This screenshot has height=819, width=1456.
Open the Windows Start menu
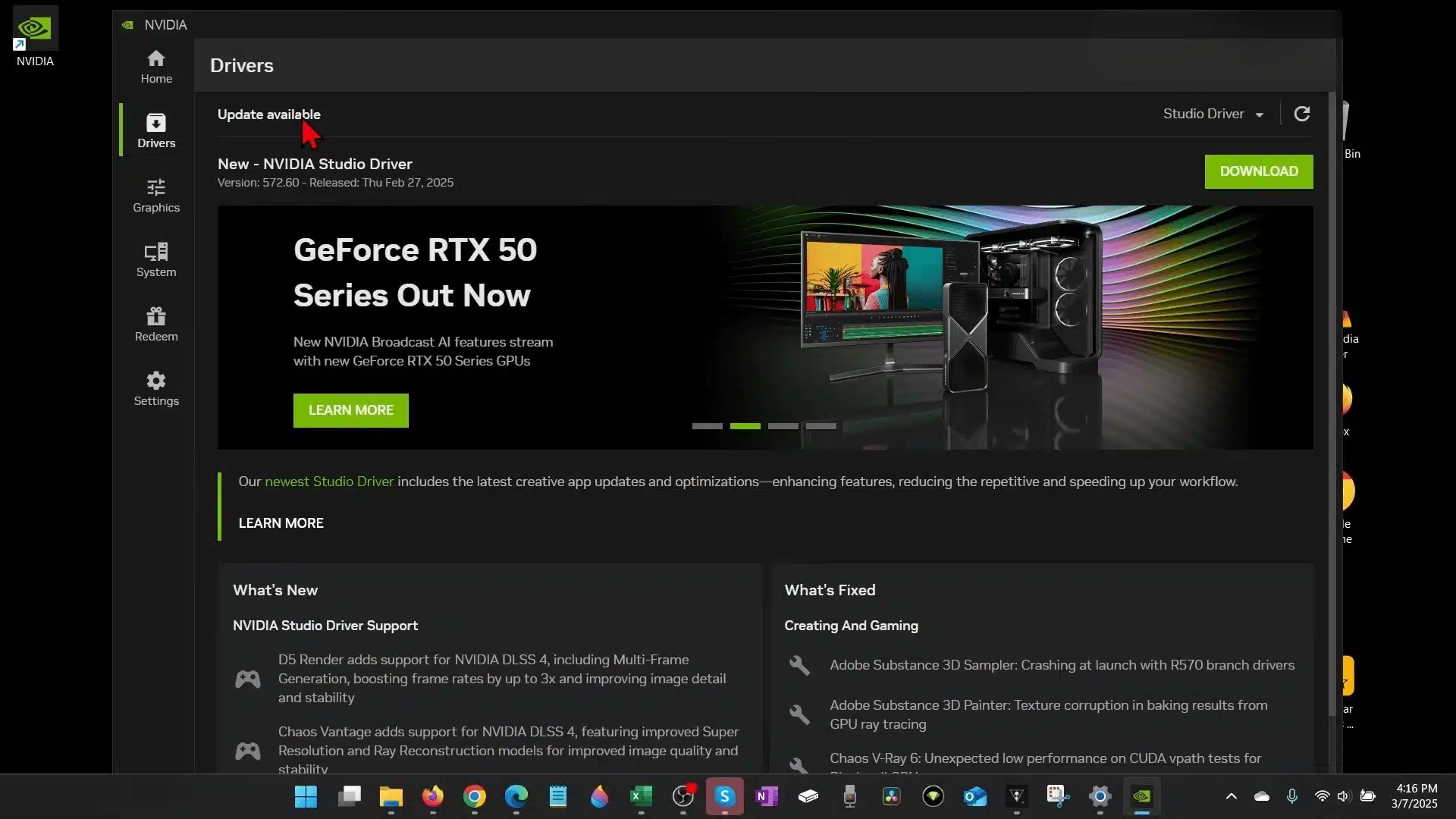[306, 796]
